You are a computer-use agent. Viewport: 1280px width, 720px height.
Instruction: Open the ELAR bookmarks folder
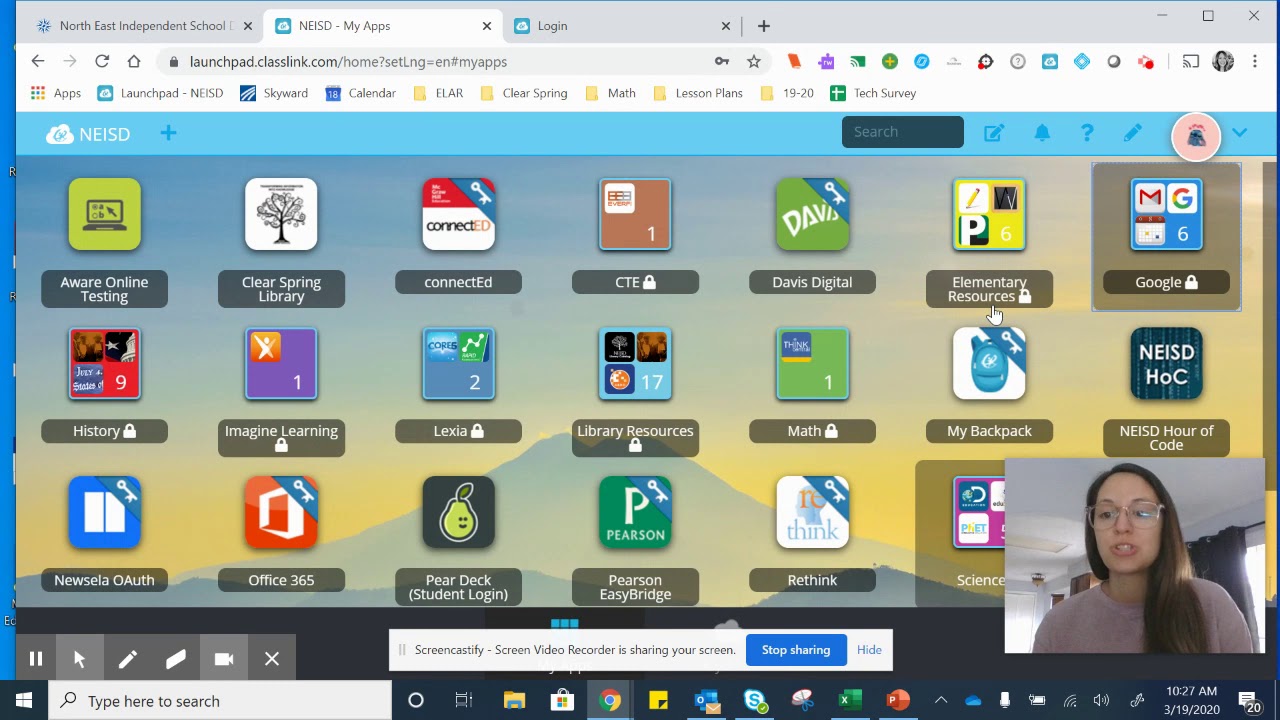click(438, 93)
